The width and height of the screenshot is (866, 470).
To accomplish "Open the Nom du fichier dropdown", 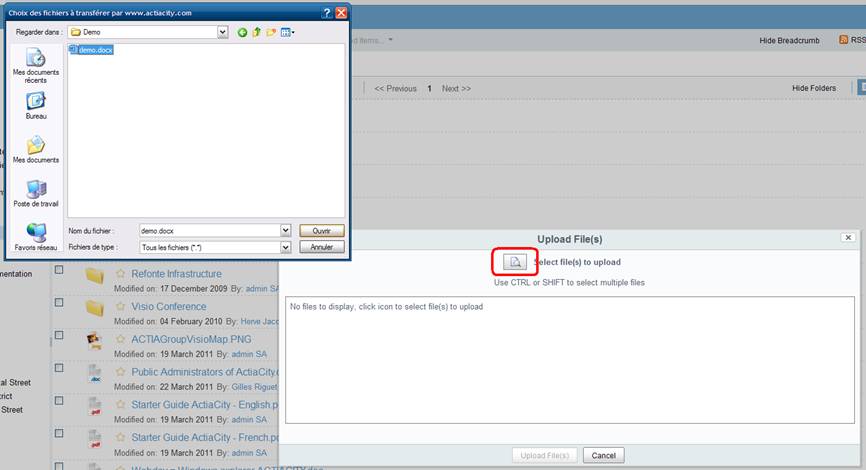I will point(286,230).
